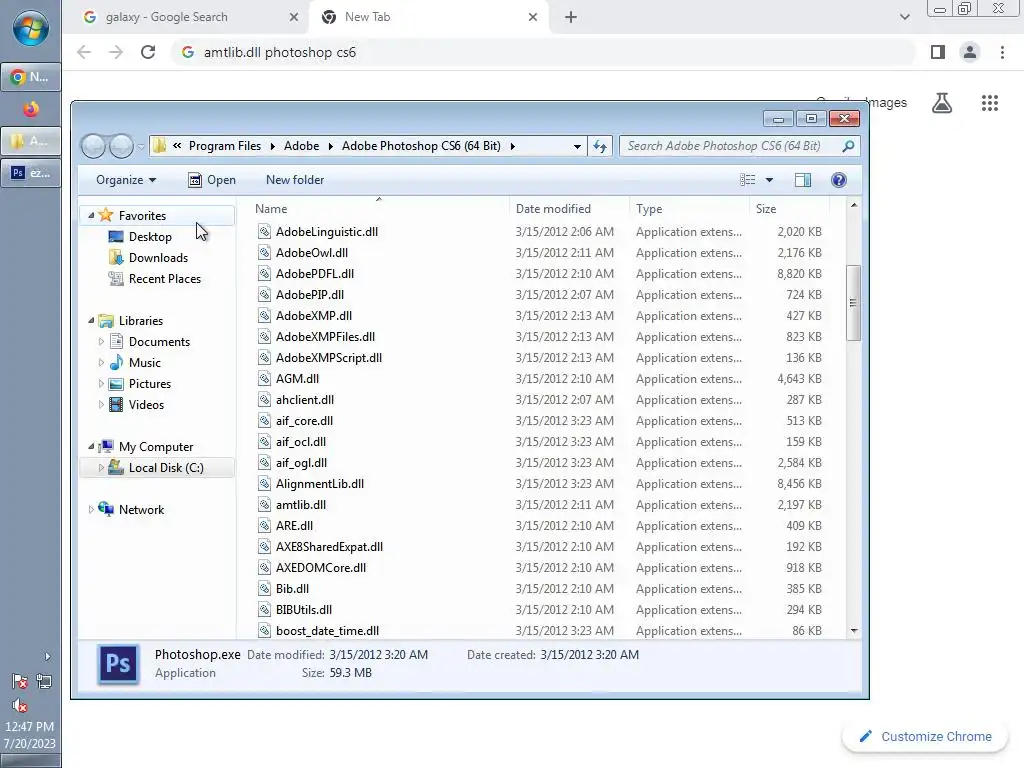Click the network tray icon
The height and width of the screenshot is (768, 1024).
[44, 682]
